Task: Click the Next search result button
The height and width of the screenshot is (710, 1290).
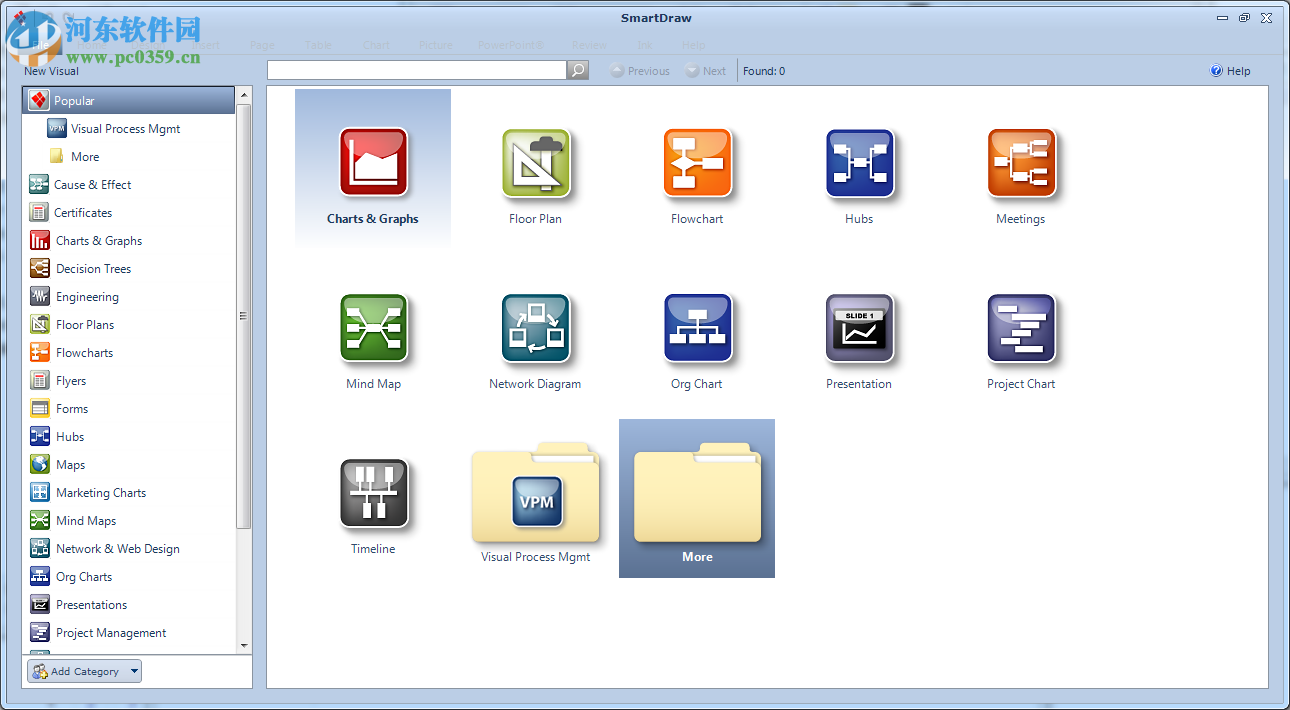Action: [x=706, y=71]
